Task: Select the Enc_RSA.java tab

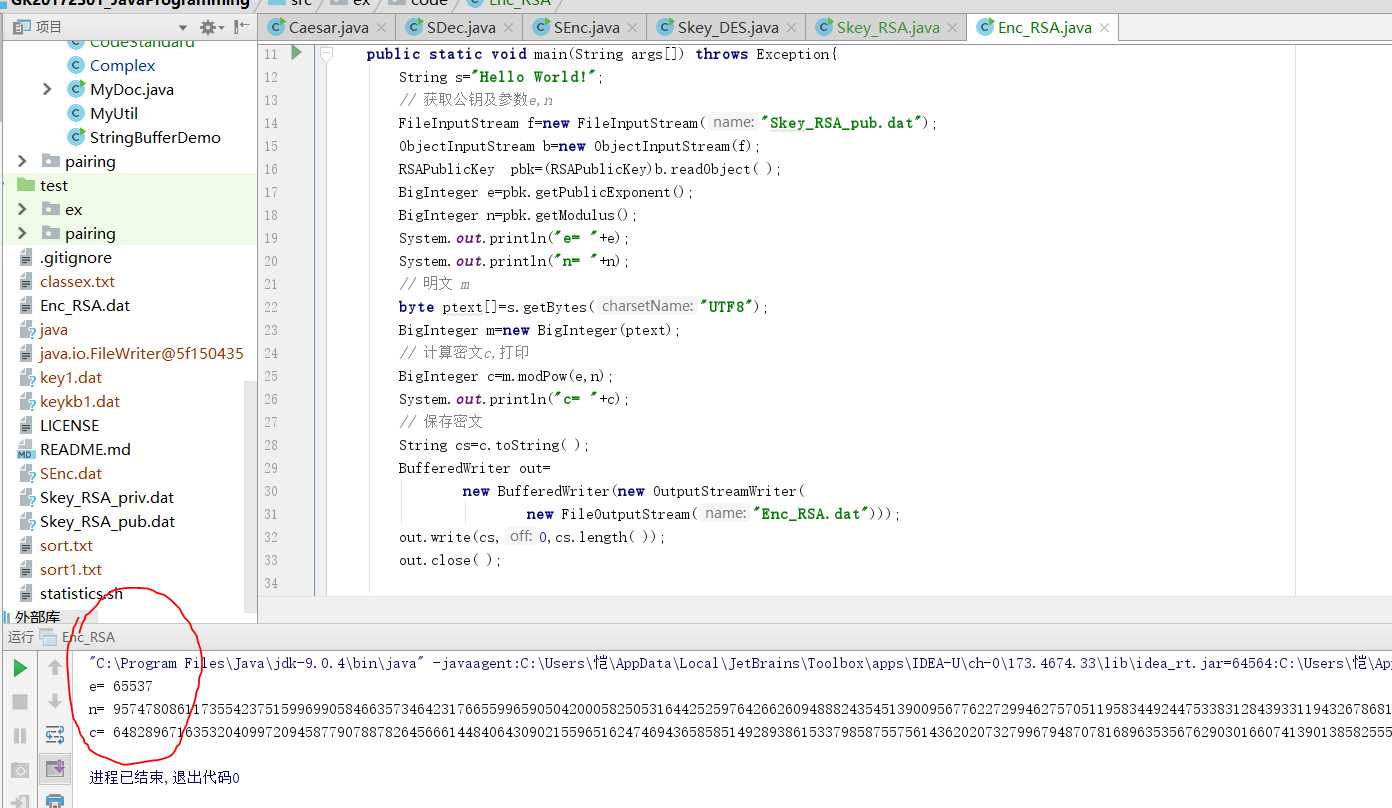Action: click(1044, 27)
